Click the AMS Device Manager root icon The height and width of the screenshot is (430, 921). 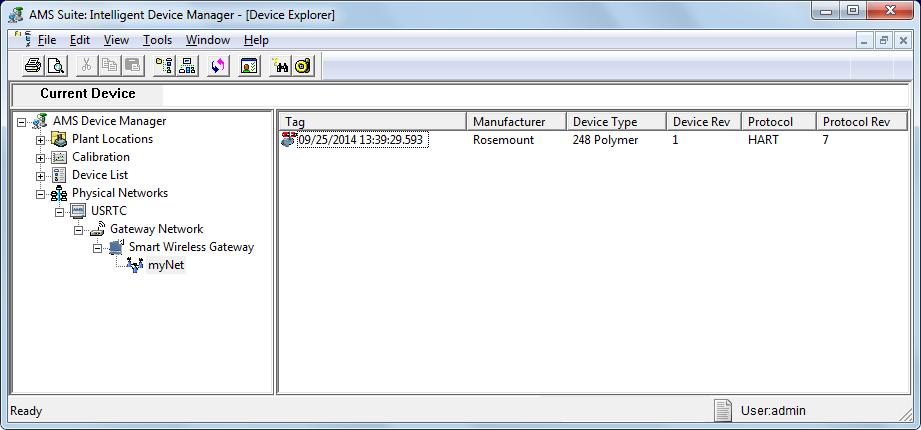pyautogui.click(x=41, y=121)
